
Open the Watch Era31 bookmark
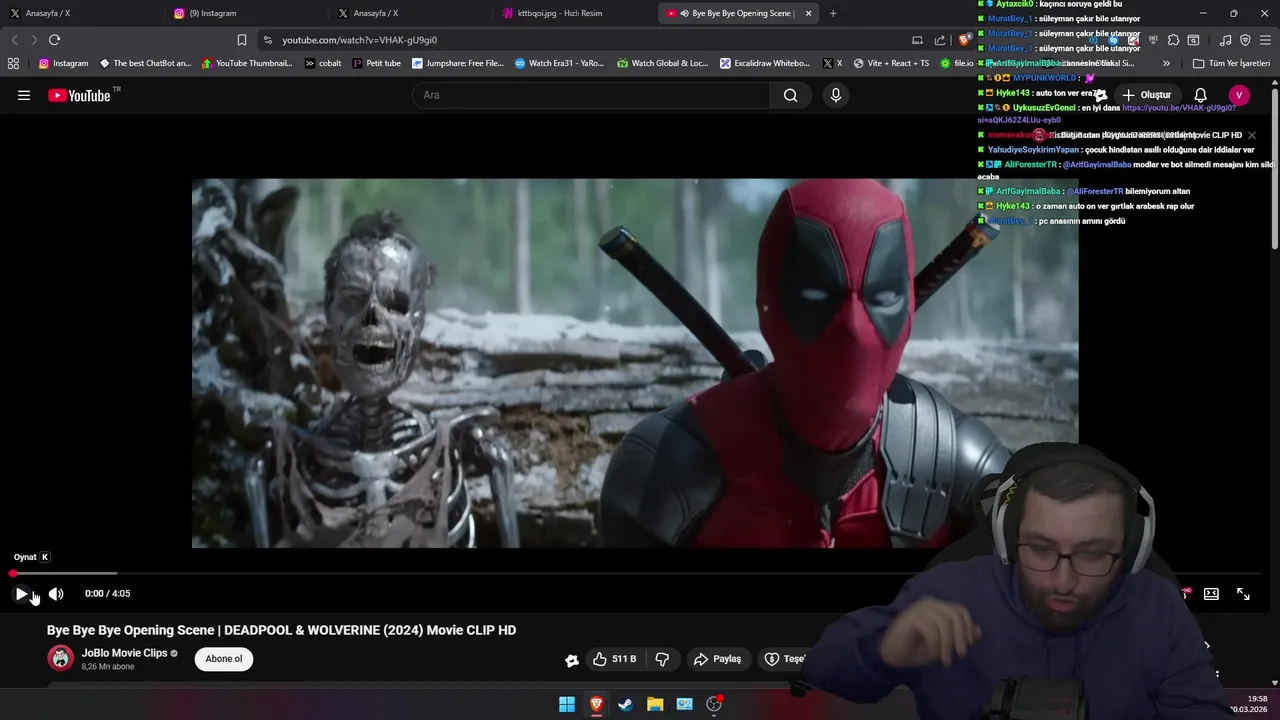coord(560,63)
